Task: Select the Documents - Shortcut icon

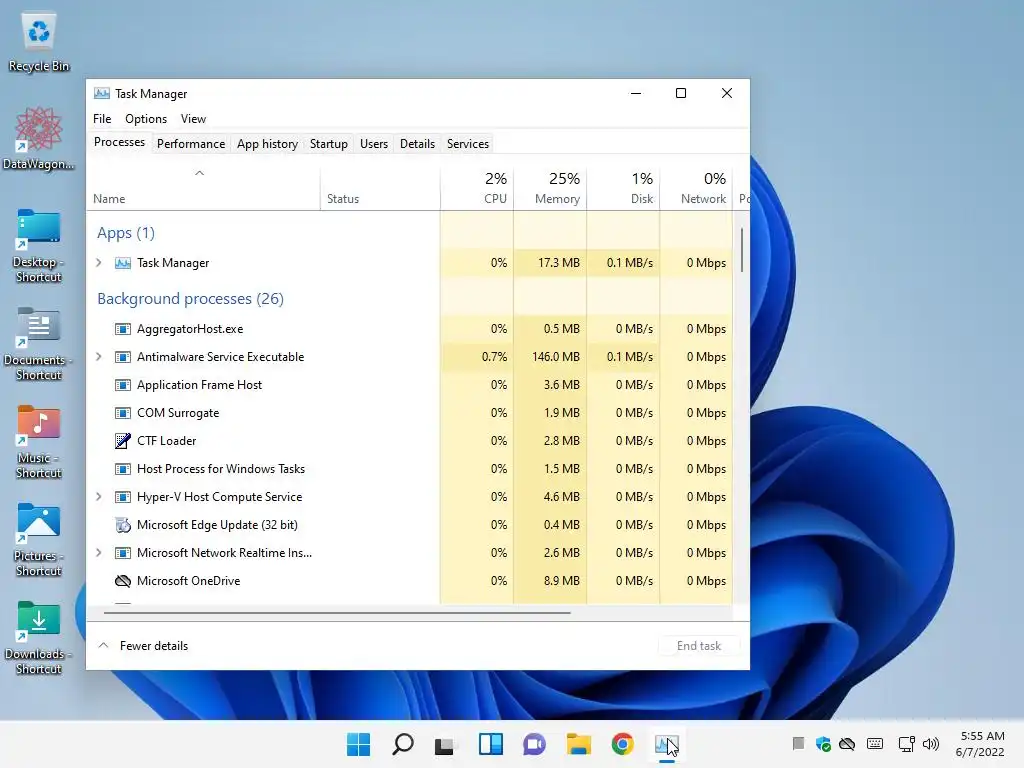Action: point(39,344)
